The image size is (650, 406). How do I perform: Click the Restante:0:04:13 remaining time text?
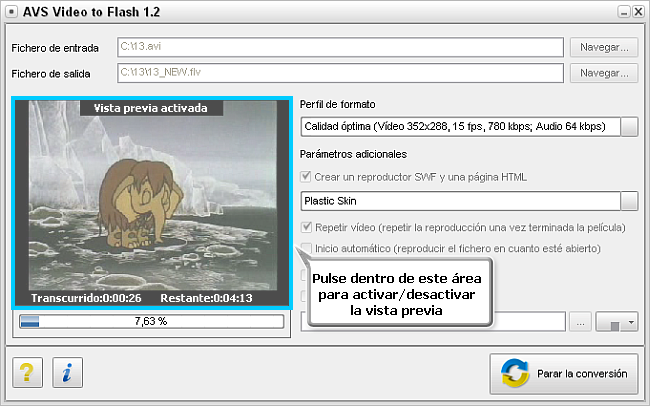pyautogui.click(x=206, y=298)
